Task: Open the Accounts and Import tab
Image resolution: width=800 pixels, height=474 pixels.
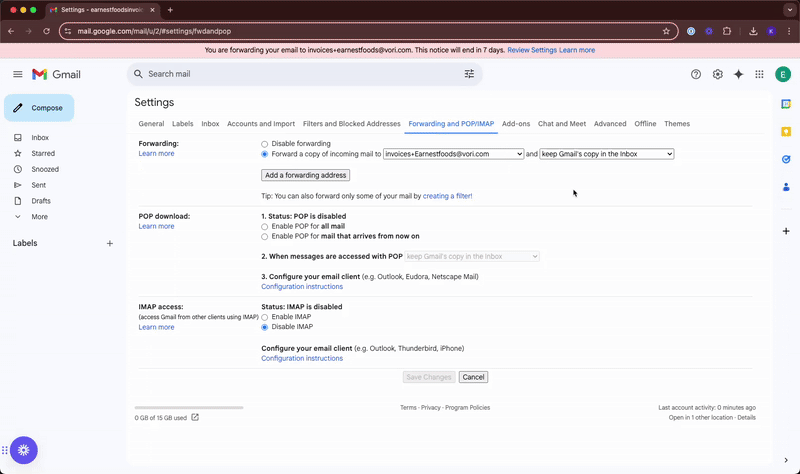Action: pos(261,124)
